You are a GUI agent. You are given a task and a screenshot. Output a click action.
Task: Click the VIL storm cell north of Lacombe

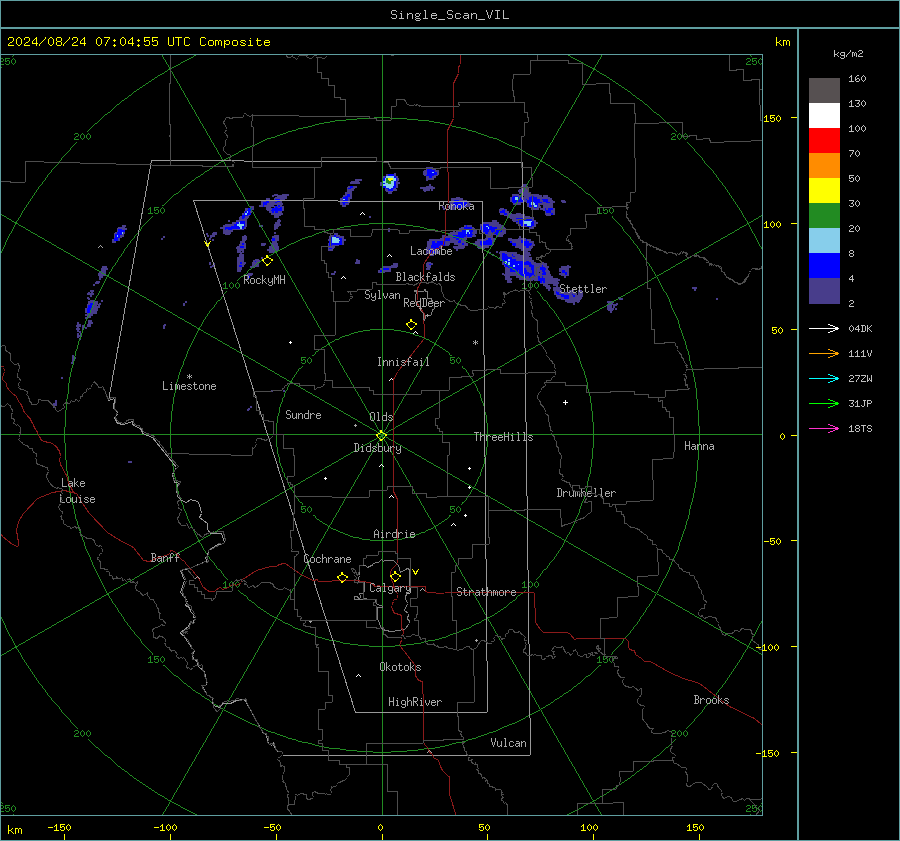[x=390, y=183]
